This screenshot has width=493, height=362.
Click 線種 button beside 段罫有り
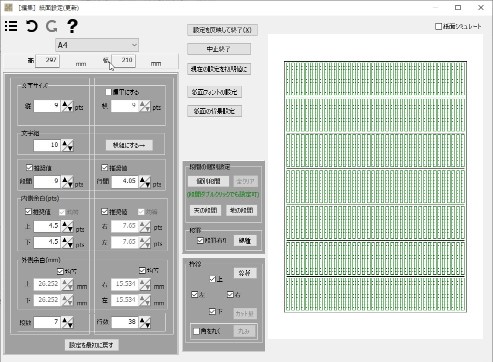coord(245,240)
